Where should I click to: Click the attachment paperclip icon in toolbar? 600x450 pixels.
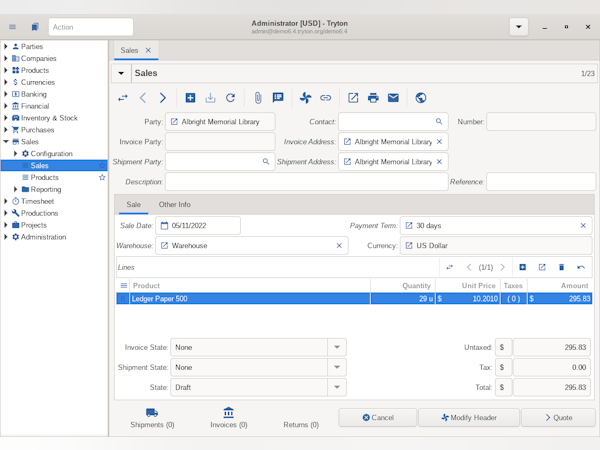[257, 98]
